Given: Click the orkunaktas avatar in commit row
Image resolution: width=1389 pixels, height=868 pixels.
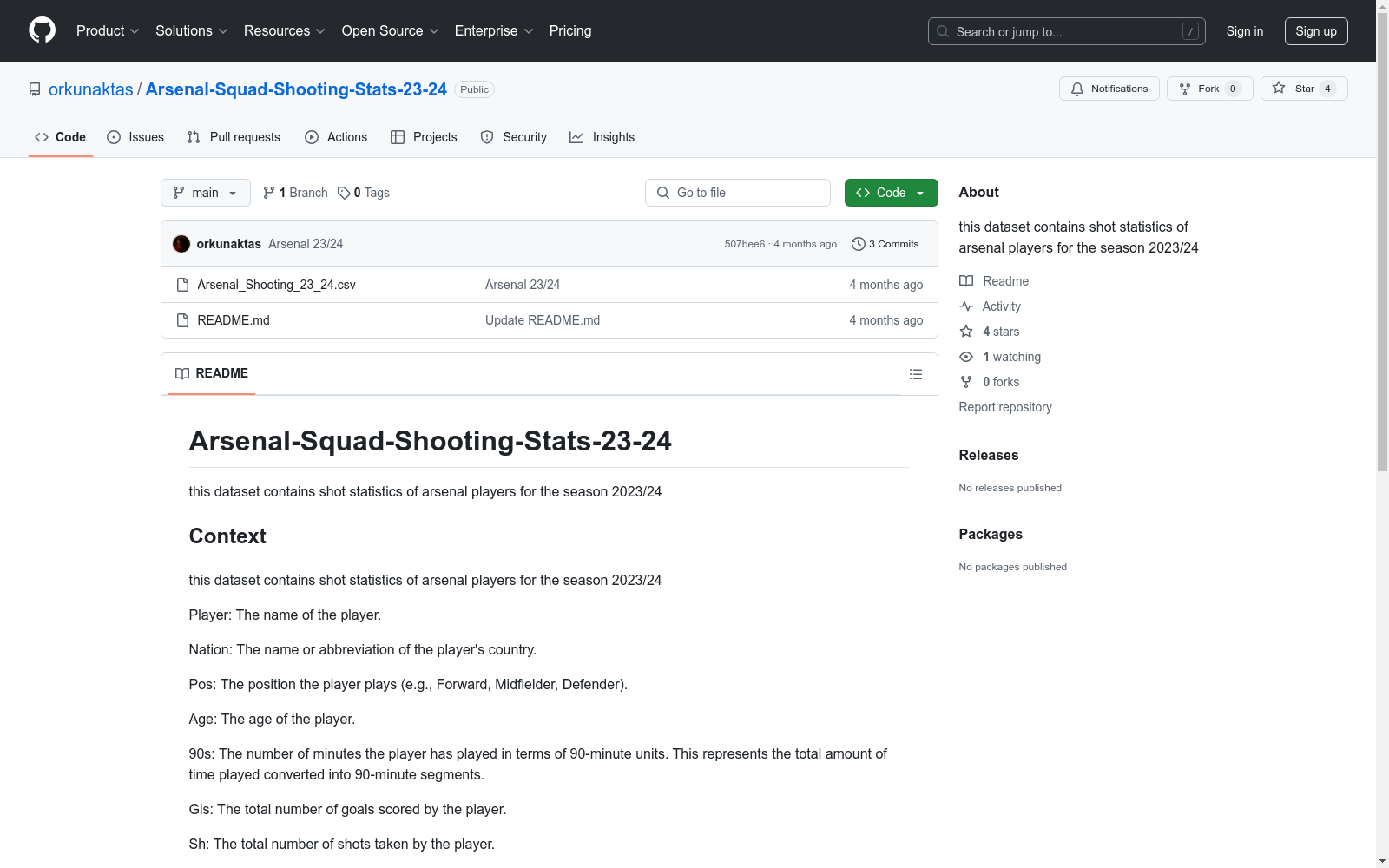Looking at the screenshot, I should [181, 244].
